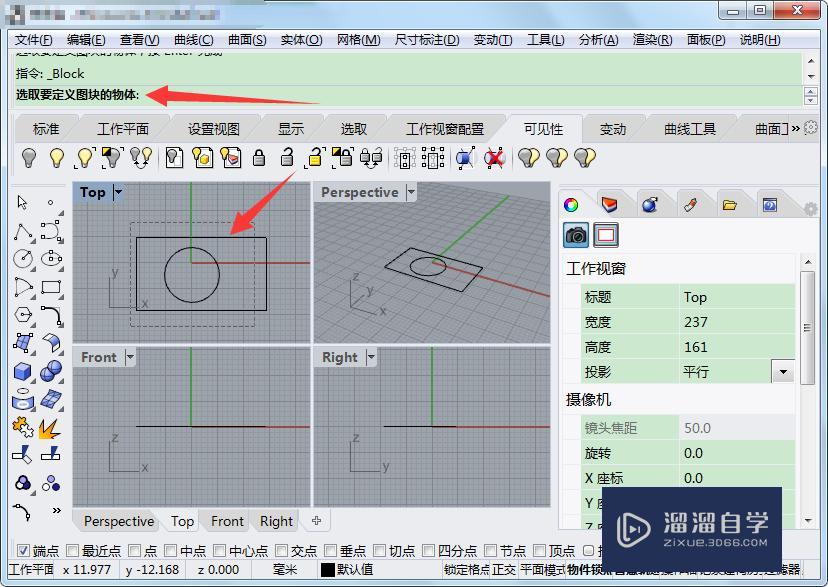Click the 锁定格点 grid snap status button

(467, 570)
